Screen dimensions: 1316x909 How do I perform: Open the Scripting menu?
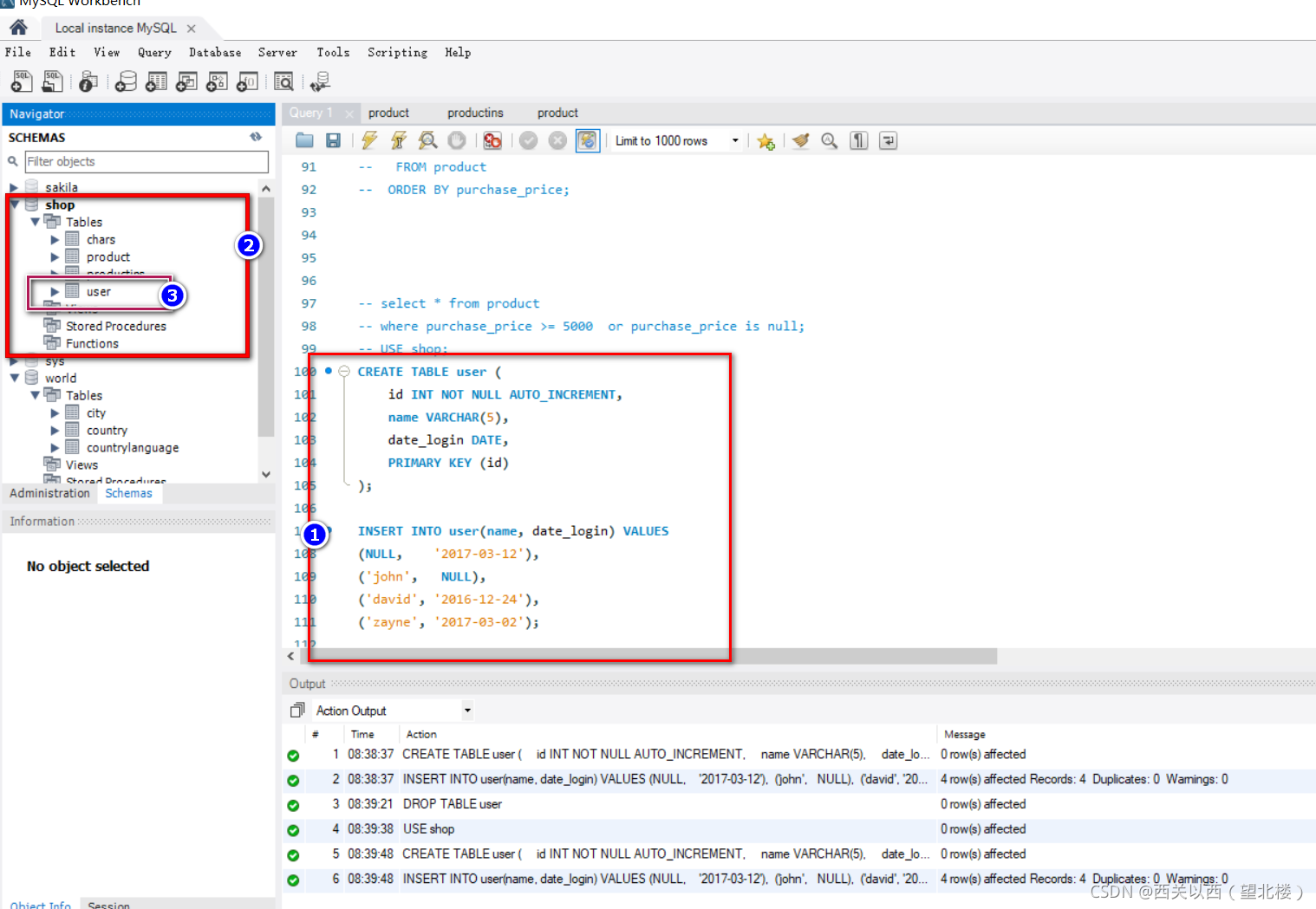pyautogui.click(x=397, y=52)
